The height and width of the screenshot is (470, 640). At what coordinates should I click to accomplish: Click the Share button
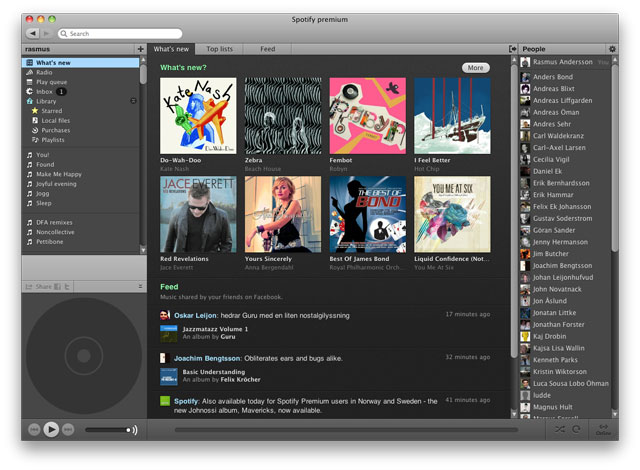tap(39, 287)
